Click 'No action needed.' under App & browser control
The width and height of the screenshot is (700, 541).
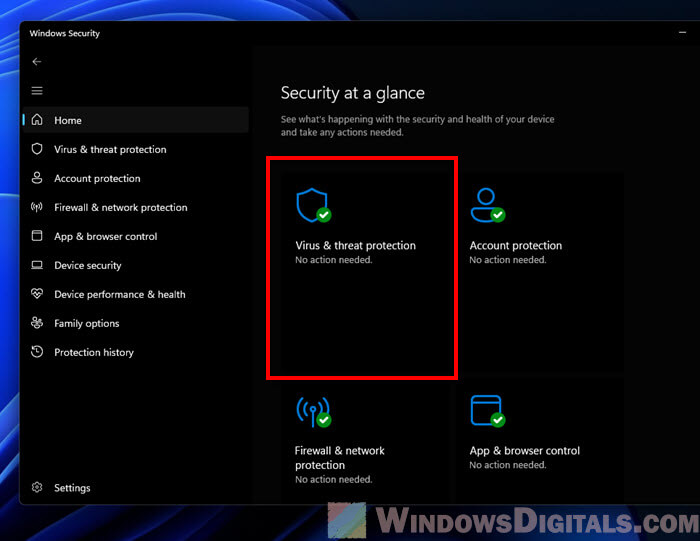[x=508, y=465]
